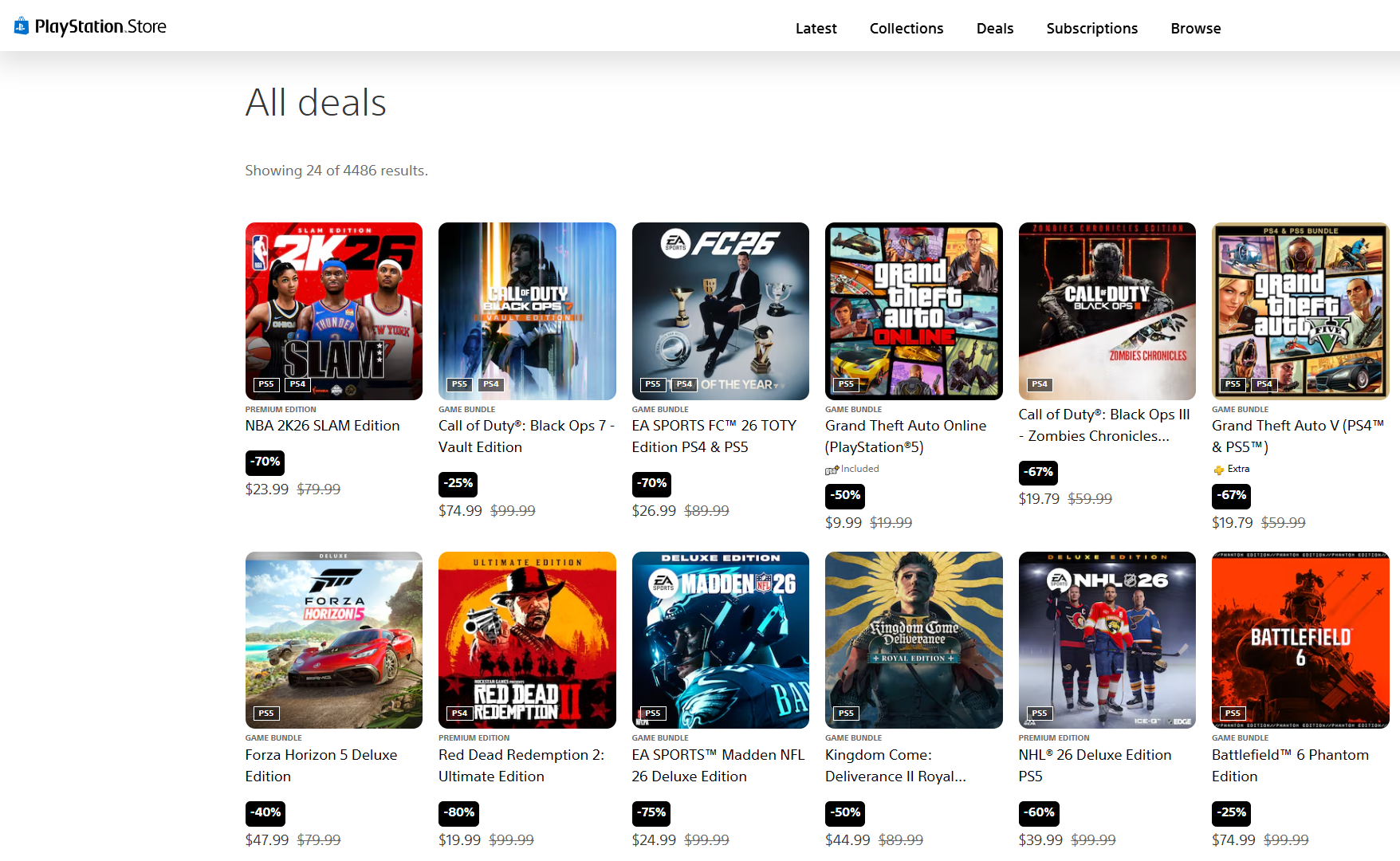The width and height of the screenshot is (1400, 861).
Task: Click the Battlefield 6 cover image
Action: pyautogui.click(x=1300, y=639)
